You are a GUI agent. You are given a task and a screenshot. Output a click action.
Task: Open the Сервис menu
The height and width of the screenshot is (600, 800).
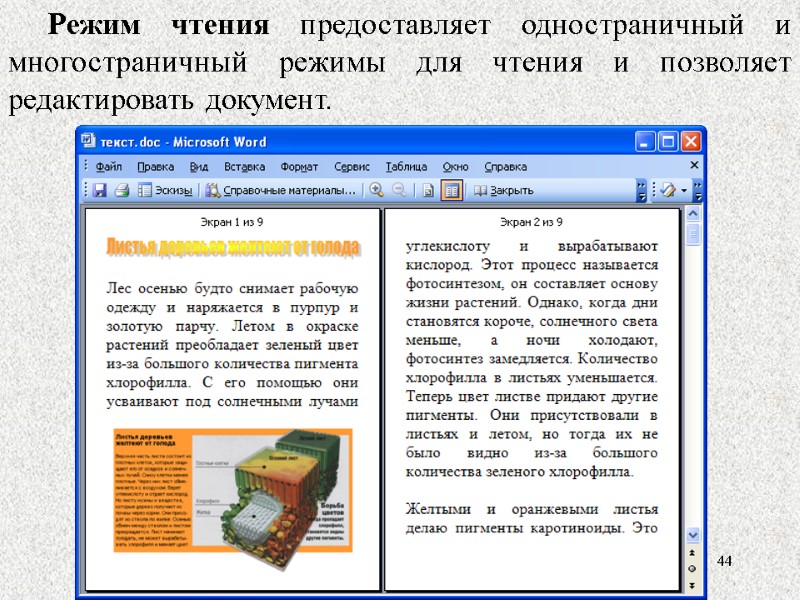tap(352, 167)
